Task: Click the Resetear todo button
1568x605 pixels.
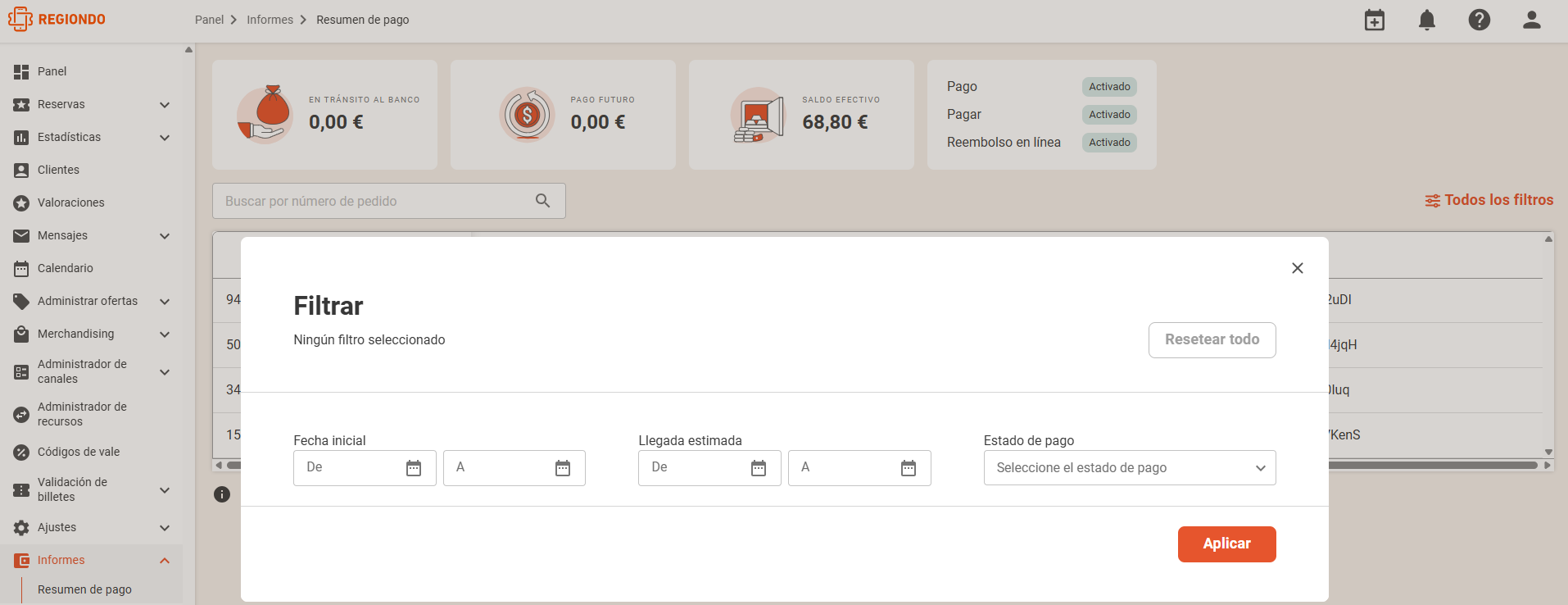Action: pyautogui.click(x=1212, y=340)
